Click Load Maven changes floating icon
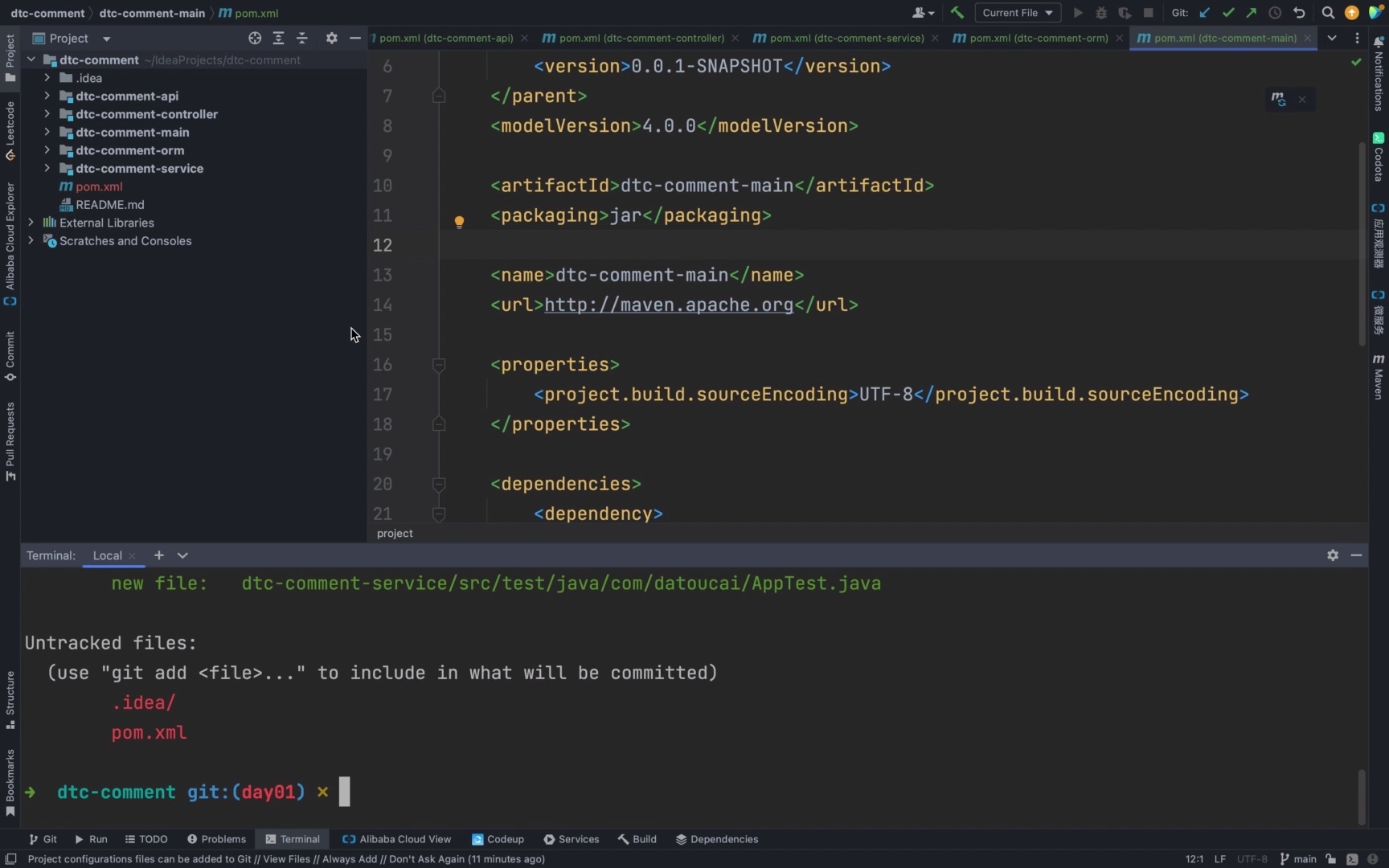The width and height of the screenshot is (1389, 868). coord(1278,99)
